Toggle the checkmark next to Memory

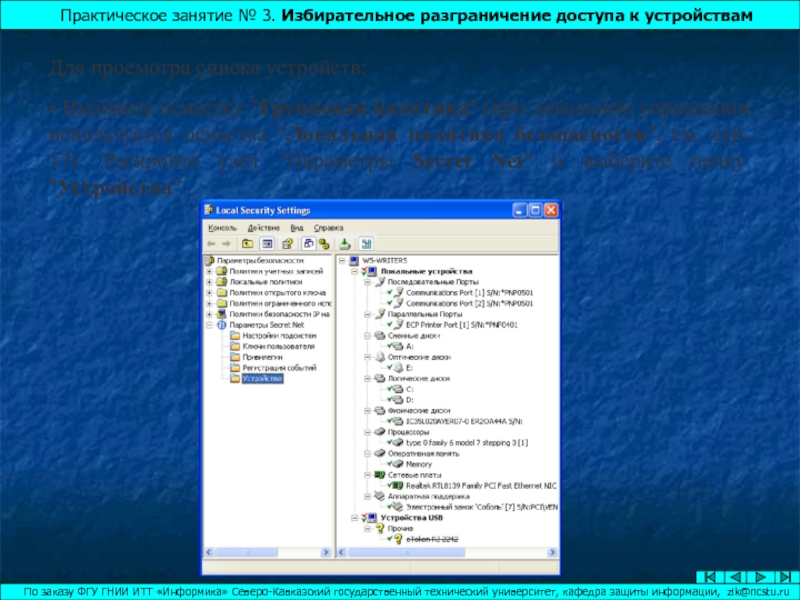point(389,464)
